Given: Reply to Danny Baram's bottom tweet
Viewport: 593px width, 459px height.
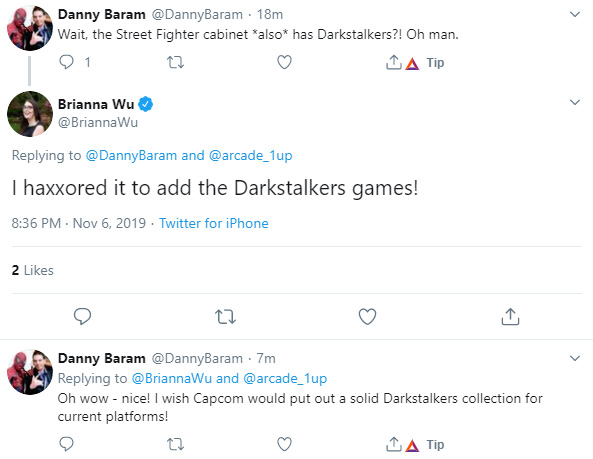Looking at the screenshot, I should point(67,444).
